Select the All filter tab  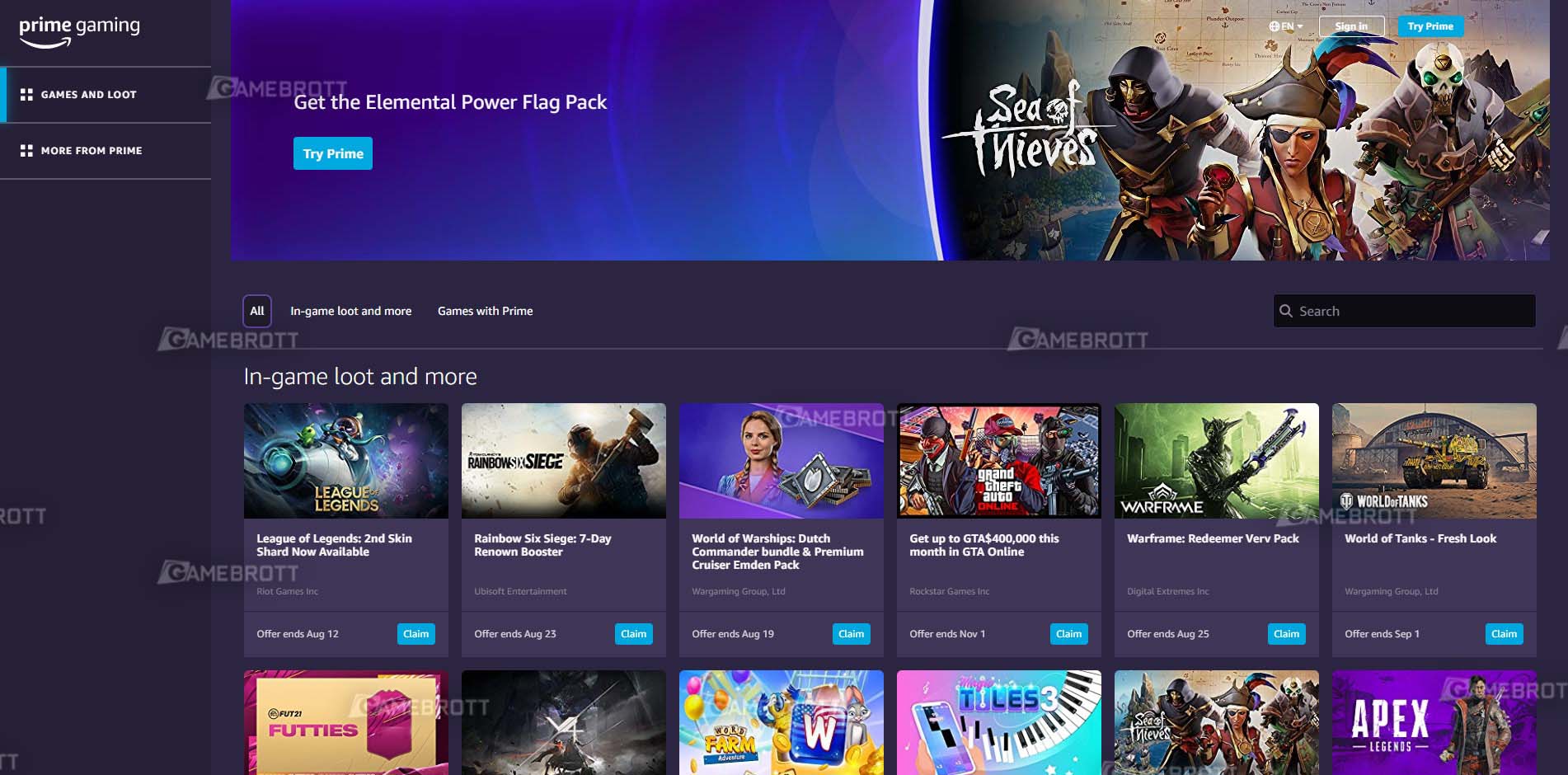coord(257,311)
